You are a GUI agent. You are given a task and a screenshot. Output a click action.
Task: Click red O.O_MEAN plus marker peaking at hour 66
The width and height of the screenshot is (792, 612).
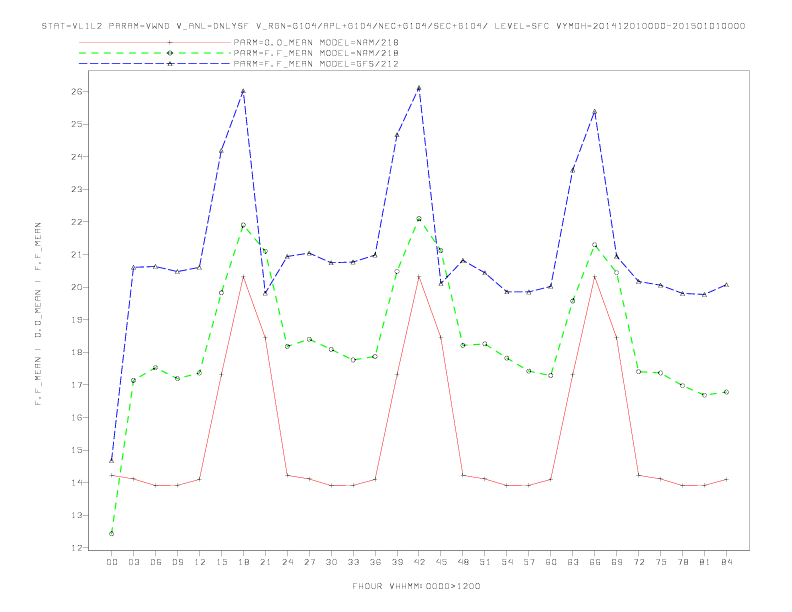595,277
